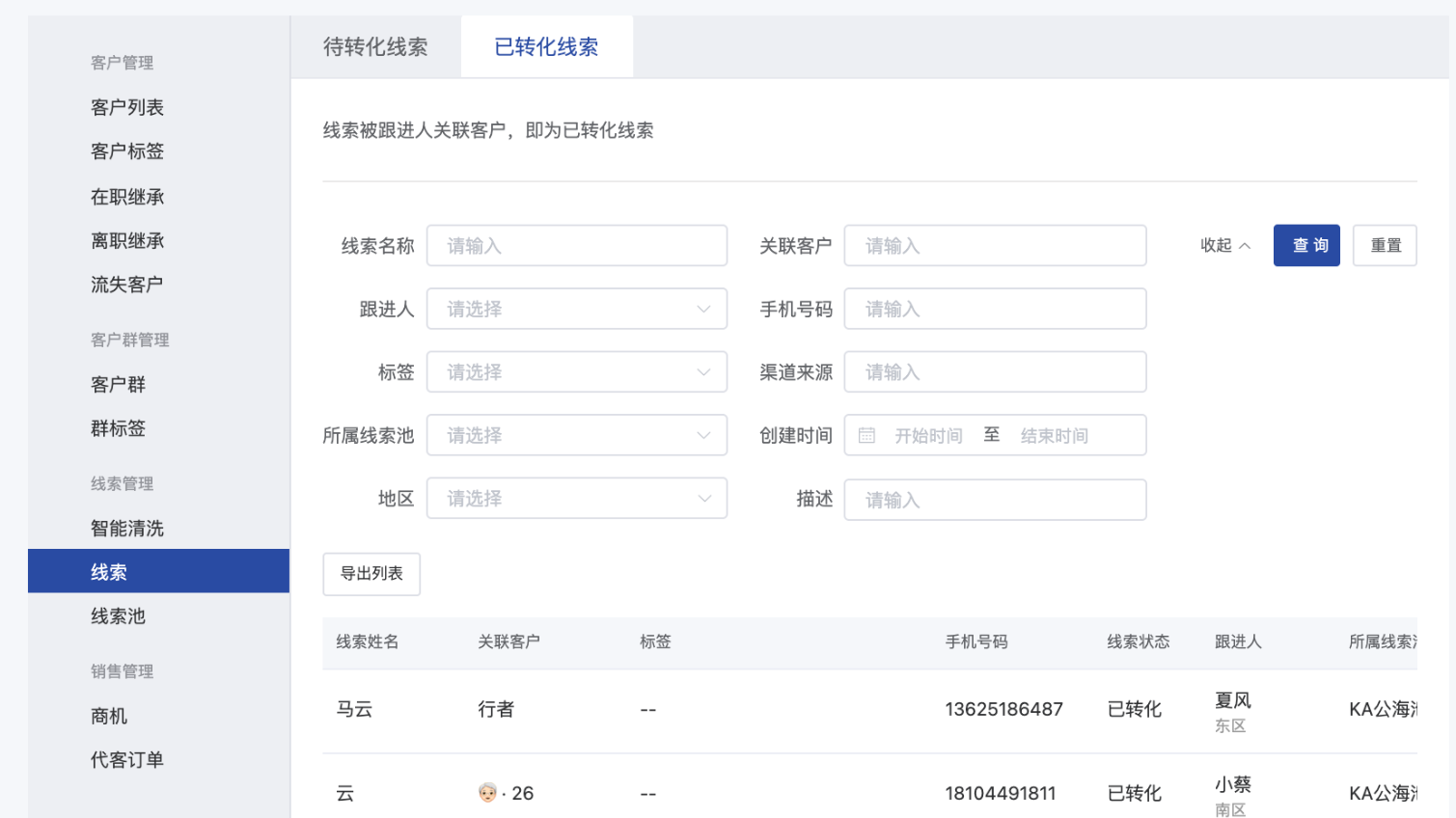Viewport: 1456px width, 818px height.
Task: Click follower name 夏风
Action: (x=1233, y=700)
